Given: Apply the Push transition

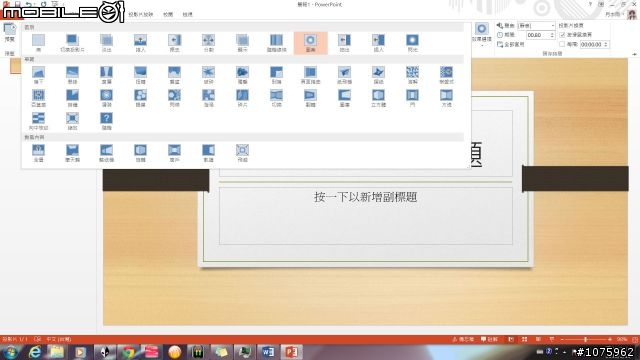Looking at the screenshot, I should 140,43.
